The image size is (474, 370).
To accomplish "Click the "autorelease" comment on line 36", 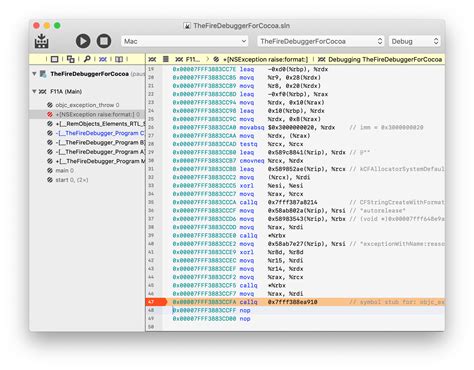I will click(377, 211).
